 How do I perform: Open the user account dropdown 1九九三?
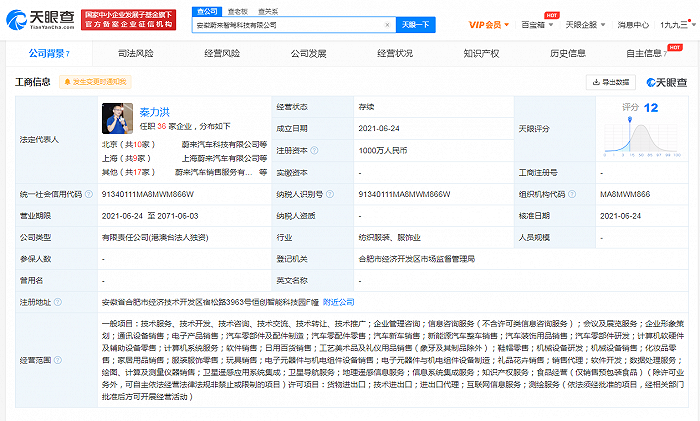677,25
